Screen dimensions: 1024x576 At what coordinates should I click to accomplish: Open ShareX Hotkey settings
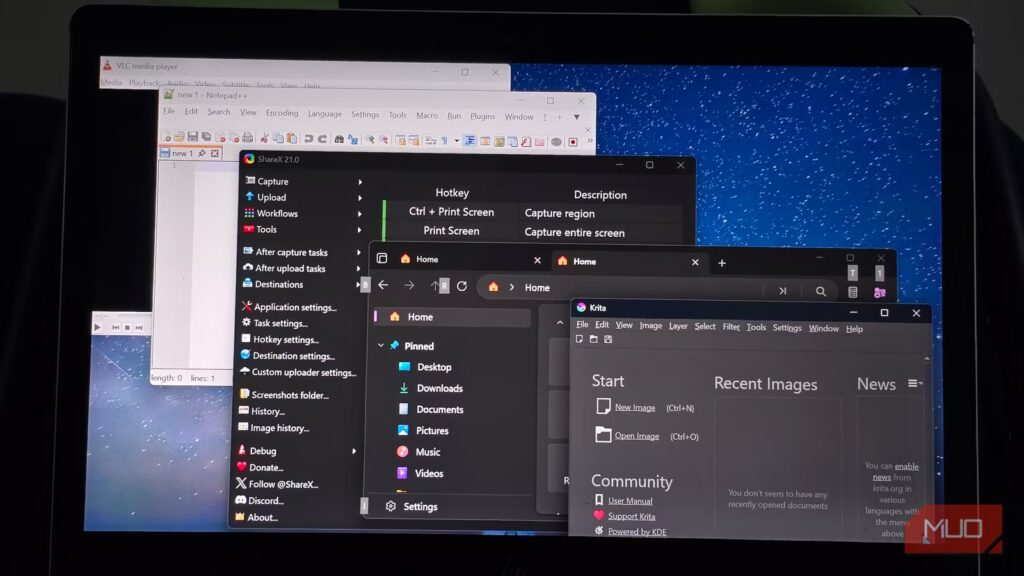(280, 340)
